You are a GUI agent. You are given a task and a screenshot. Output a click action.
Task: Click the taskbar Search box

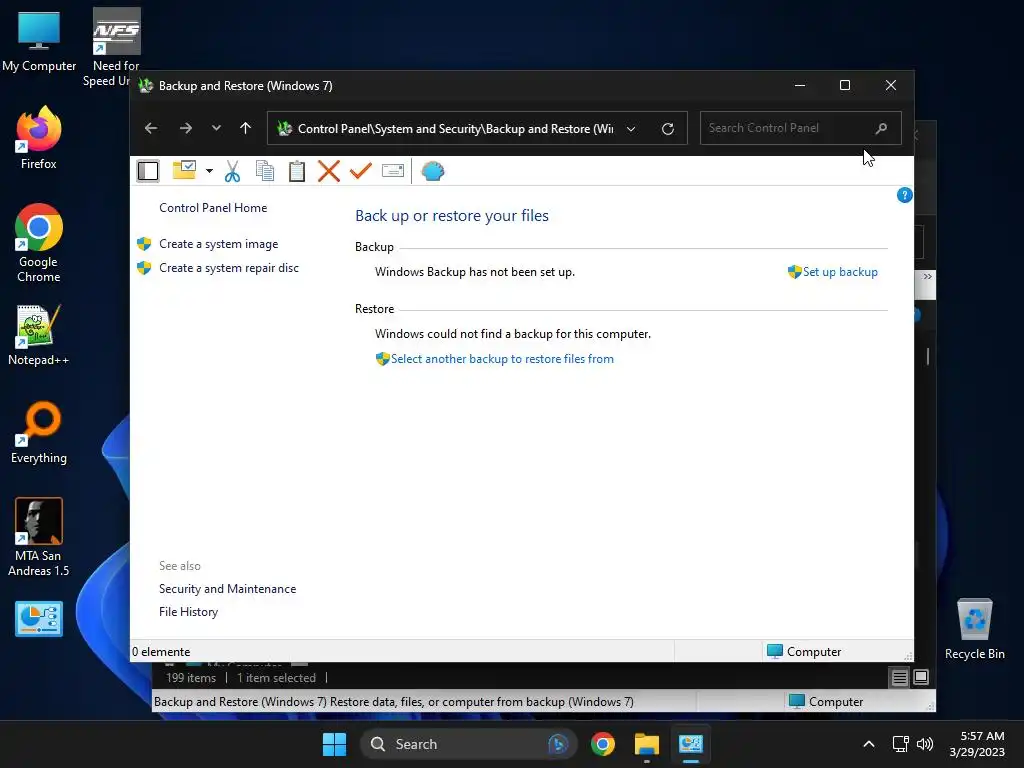coord(468,744)
